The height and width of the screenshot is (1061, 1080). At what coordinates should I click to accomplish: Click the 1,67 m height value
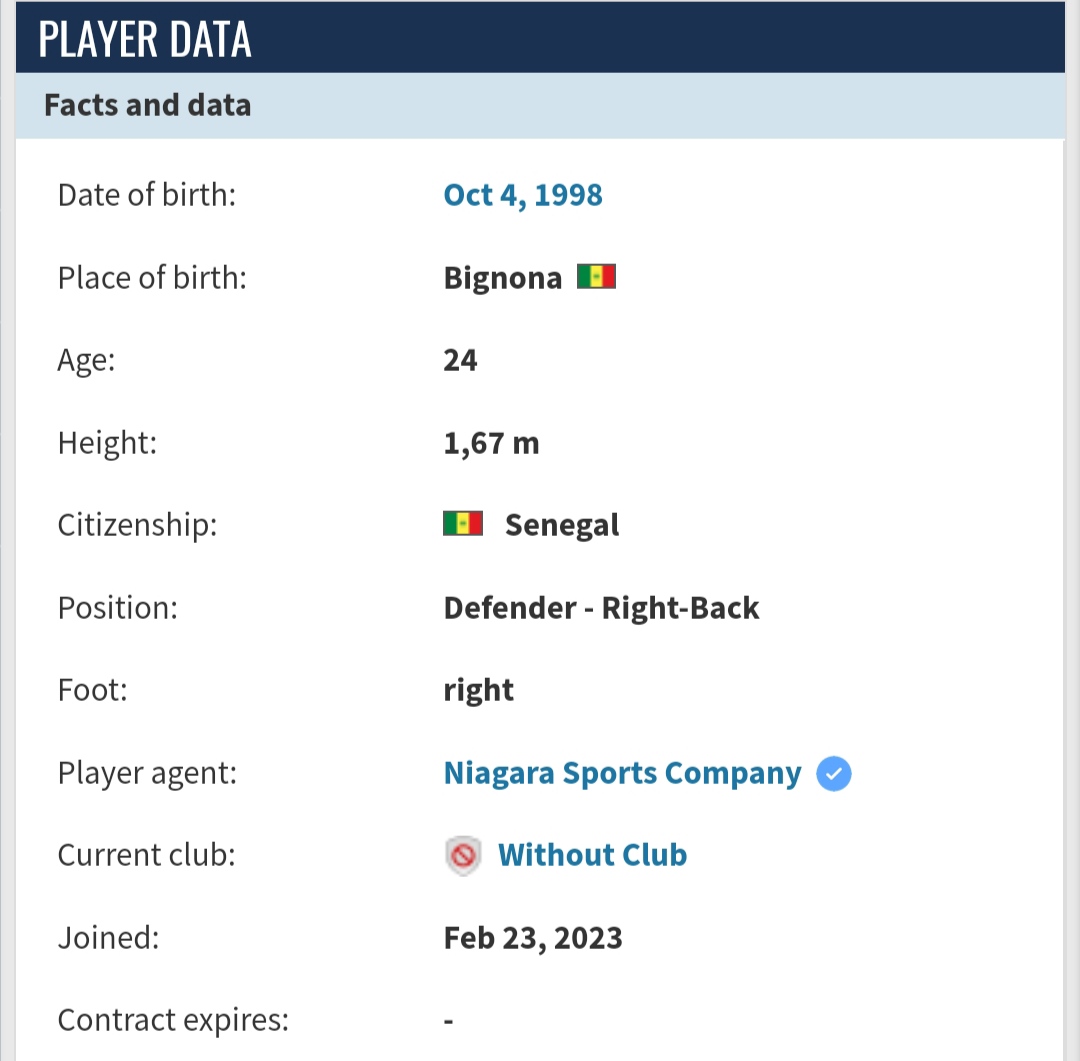[x=491, y=443]
